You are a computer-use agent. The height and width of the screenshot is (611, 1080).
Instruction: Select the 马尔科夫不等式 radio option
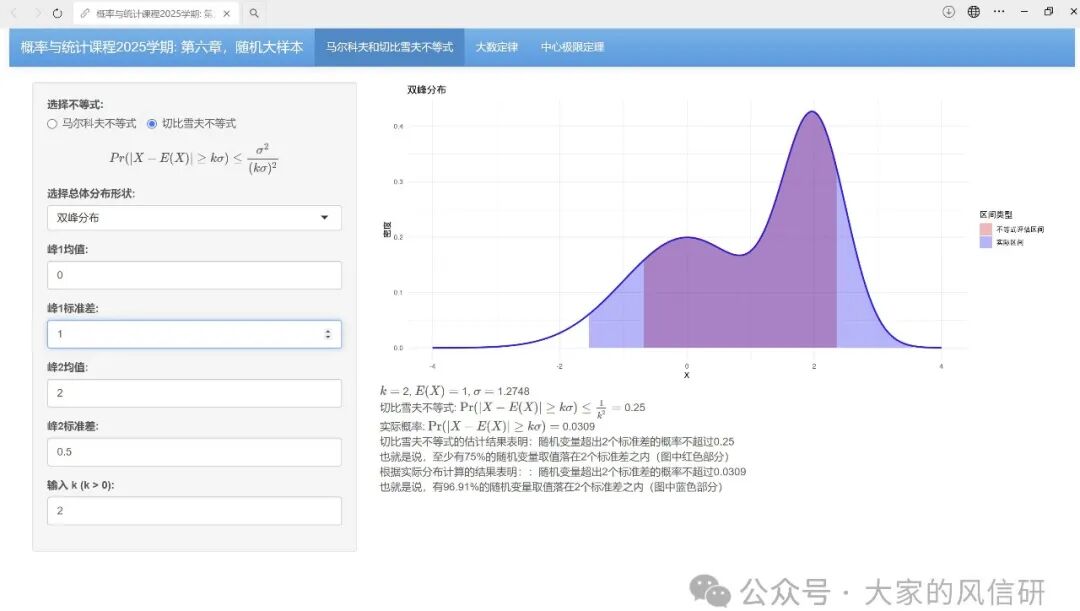point(51,123)
